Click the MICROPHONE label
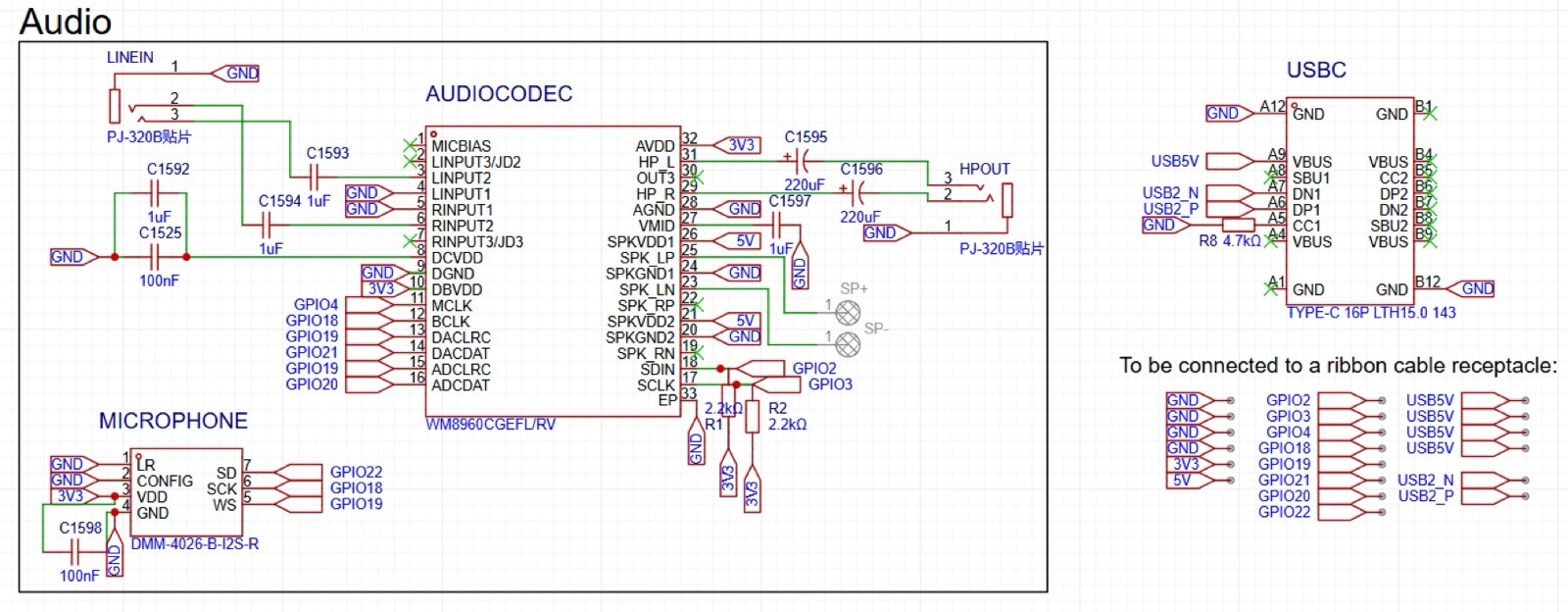This screenshot has height=612, width=1568. click(x=173, y=421)
